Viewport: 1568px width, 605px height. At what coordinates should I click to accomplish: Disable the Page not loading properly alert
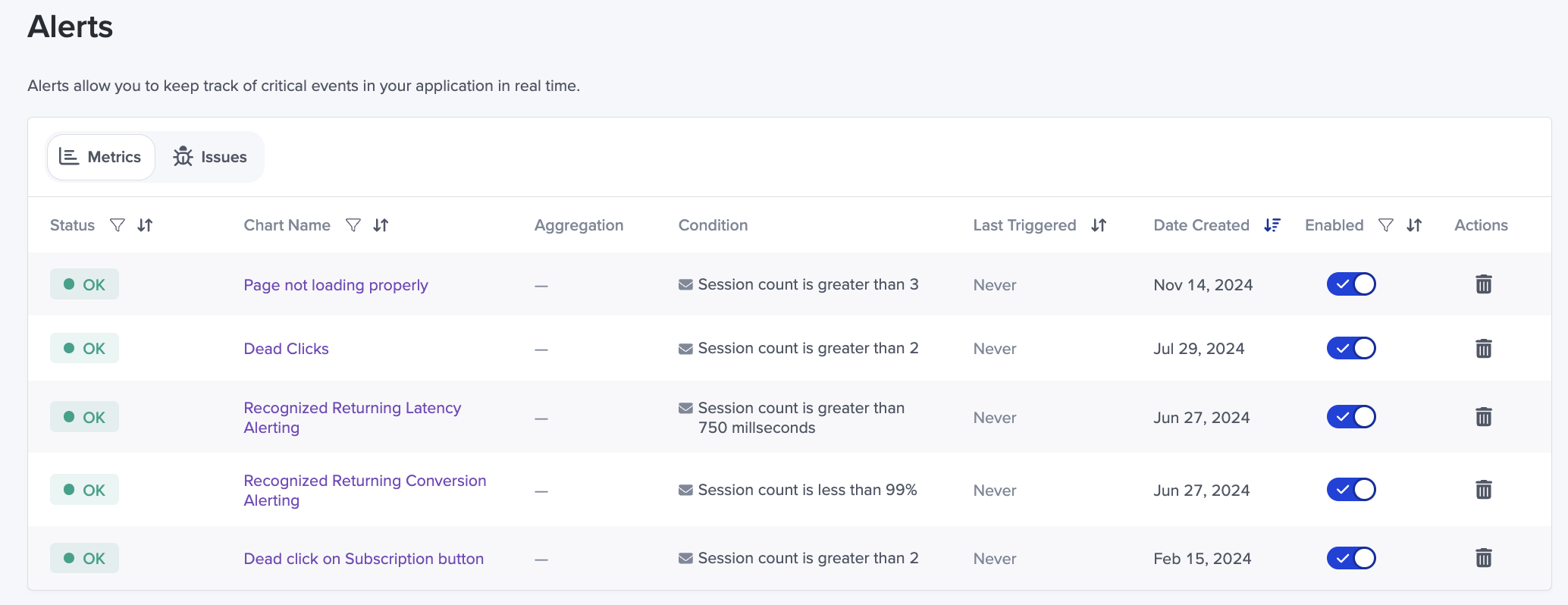(1351, 284)
